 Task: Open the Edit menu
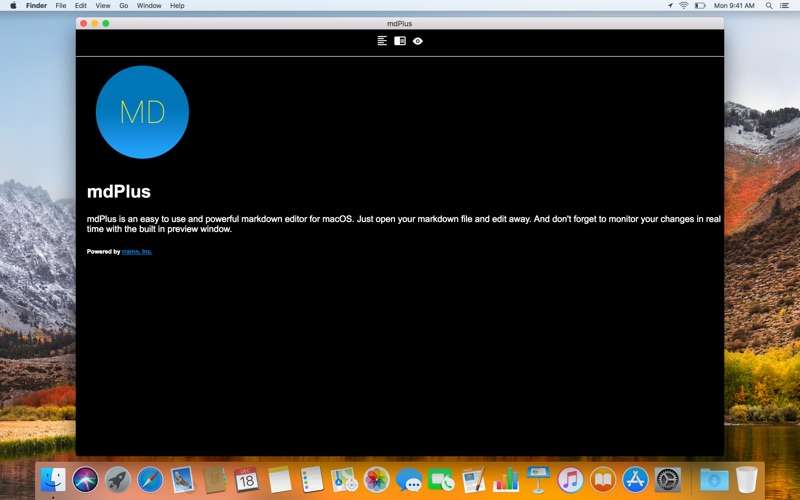pyautogui.click(x=81, y=6)
